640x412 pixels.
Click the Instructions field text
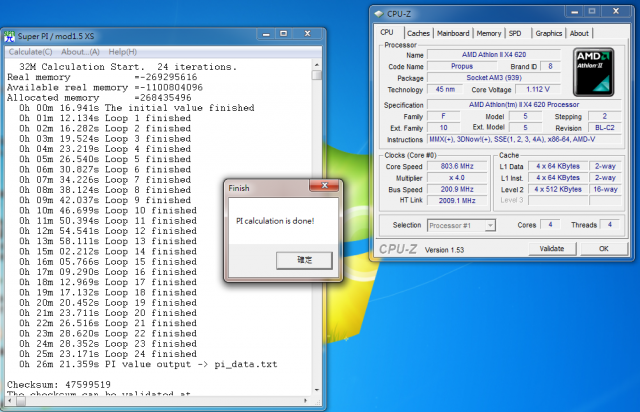point(524,139)
